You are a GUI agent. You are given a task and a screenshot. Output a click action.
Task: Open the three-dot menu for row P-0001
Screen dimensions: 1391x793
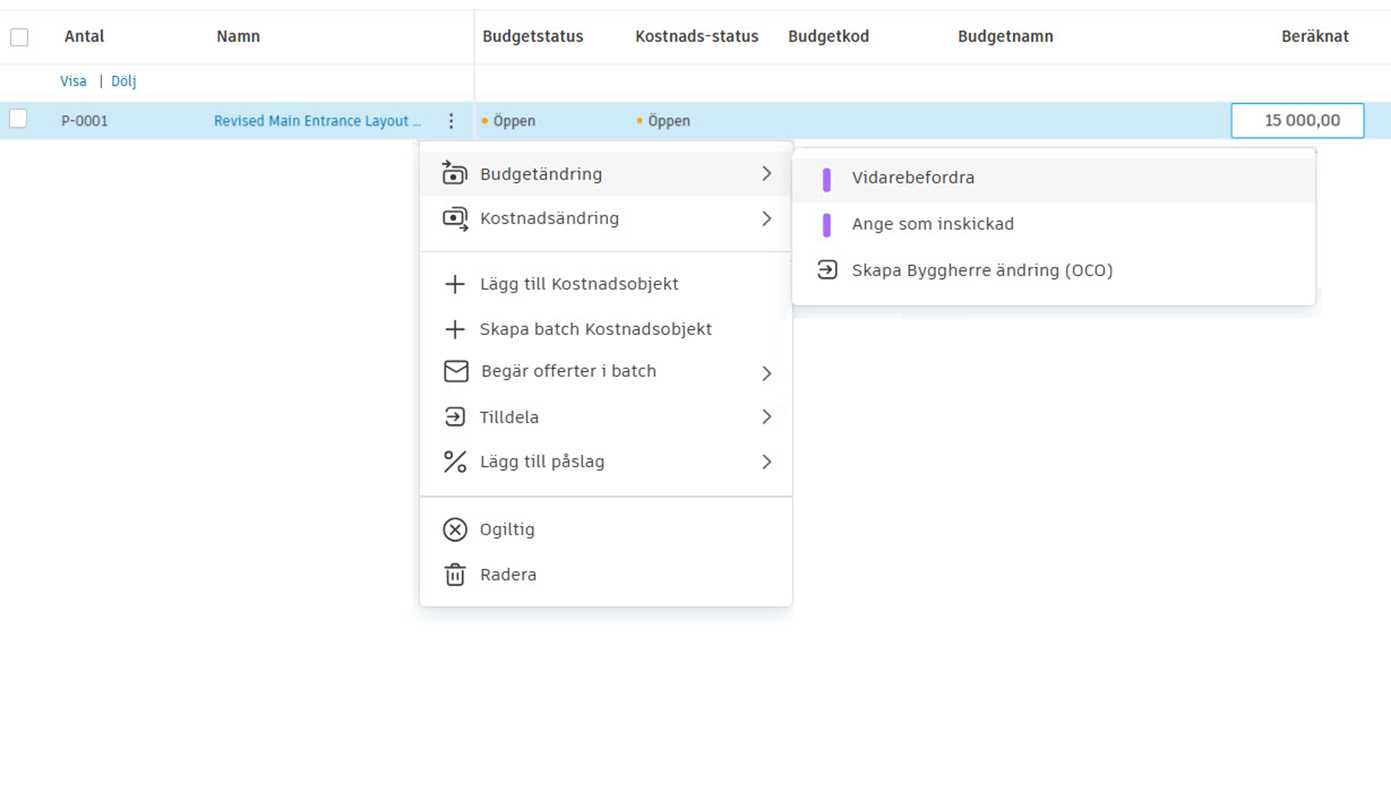[x=451, y=121]
